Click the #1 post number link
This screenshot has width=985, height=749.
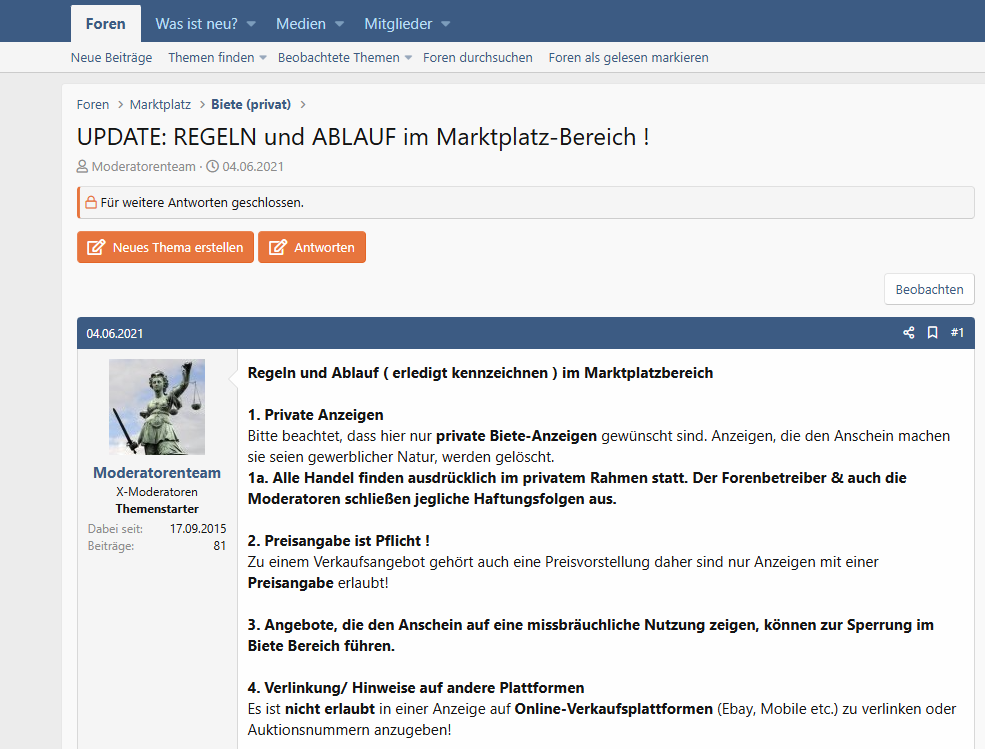click(x=957, y=333)
